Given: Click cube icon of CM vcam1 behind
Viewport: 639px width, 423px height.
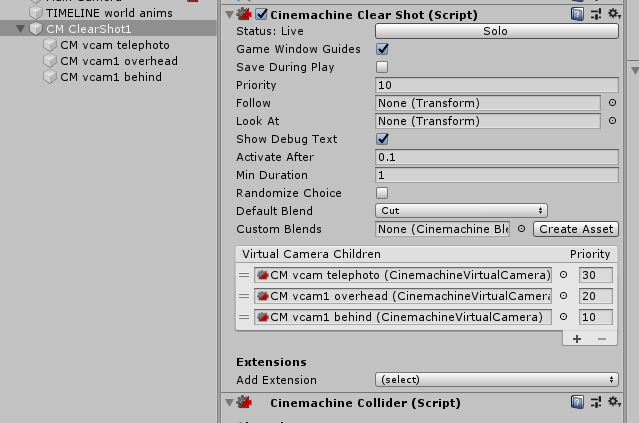Looking at the screenshot, I should [x=50, y=77].
